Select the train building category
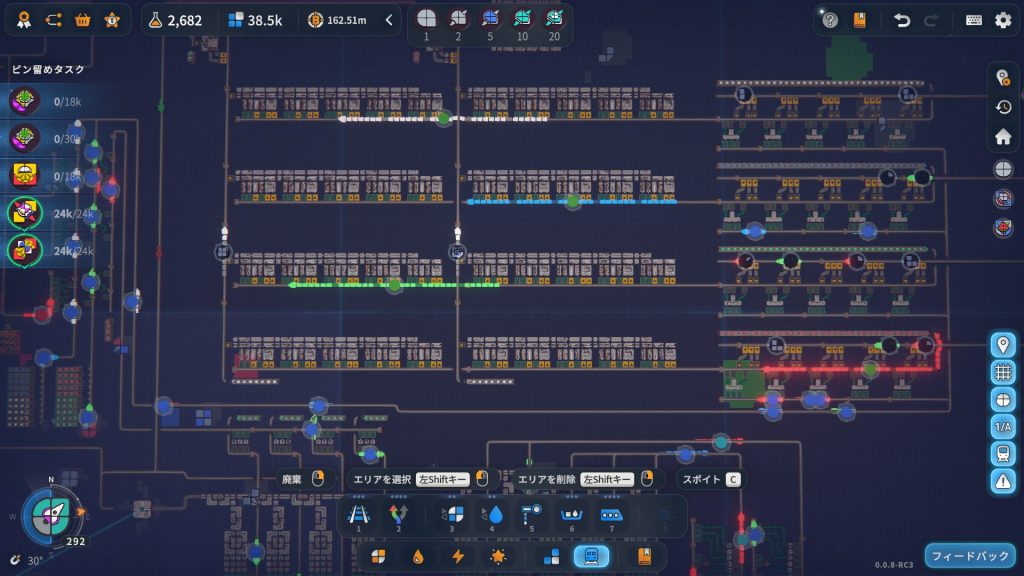 tap(590, 556)
